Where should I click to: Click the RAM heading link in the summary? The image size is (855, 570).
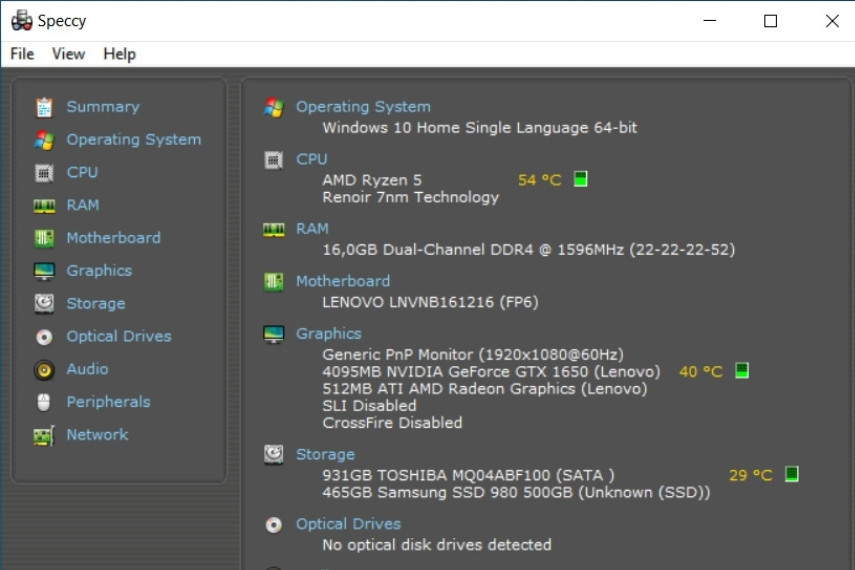click(312, 229)
